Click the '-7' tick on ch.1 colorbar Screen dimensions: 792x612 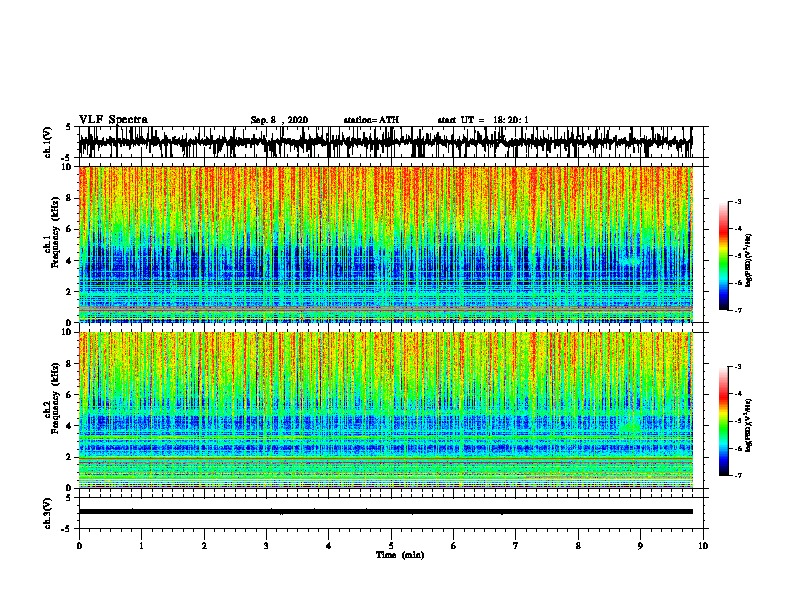click(738, 310)
